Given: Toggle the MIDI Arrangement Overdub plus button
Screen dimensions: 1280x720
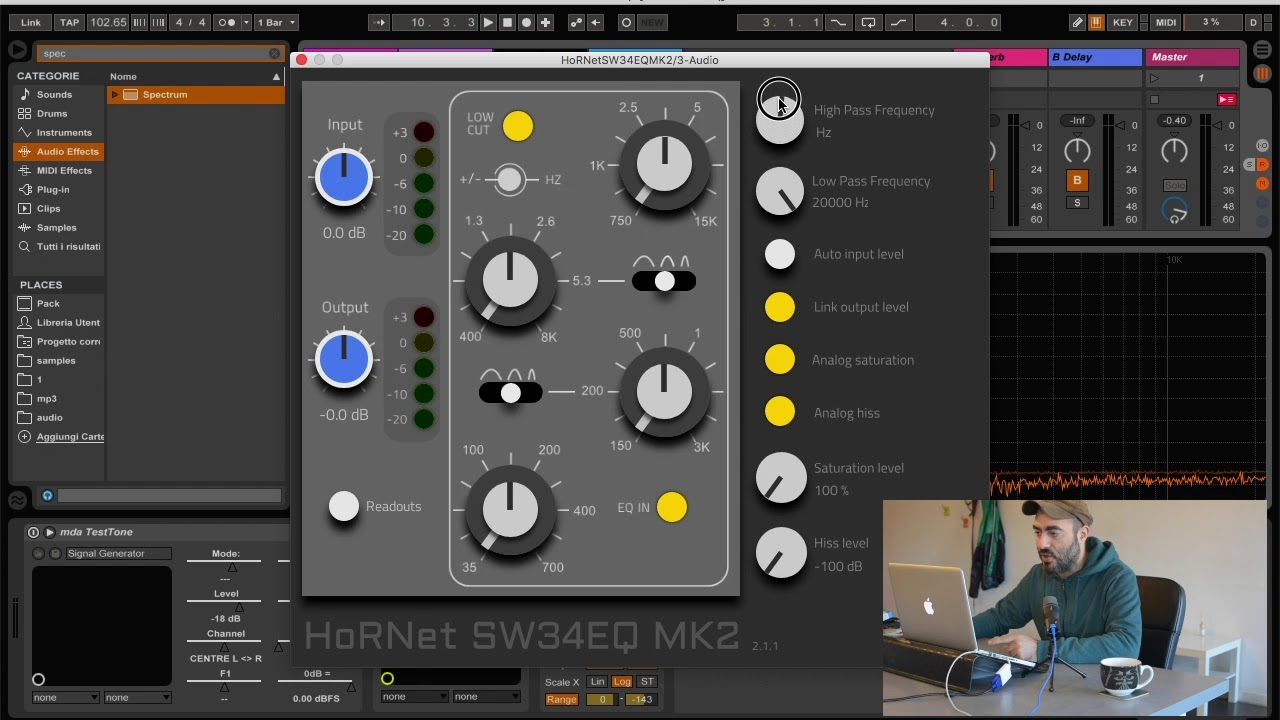Looking at the screenshot, I should pos(545,22).
